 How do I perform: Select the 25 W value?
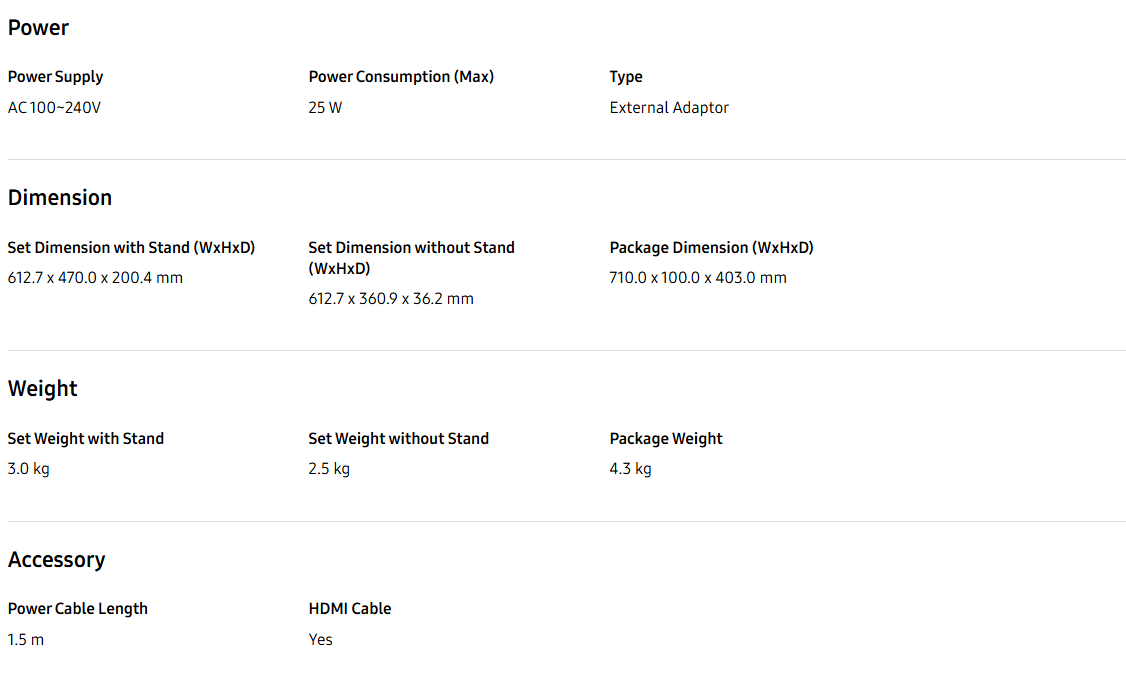(x=325, y=108)
